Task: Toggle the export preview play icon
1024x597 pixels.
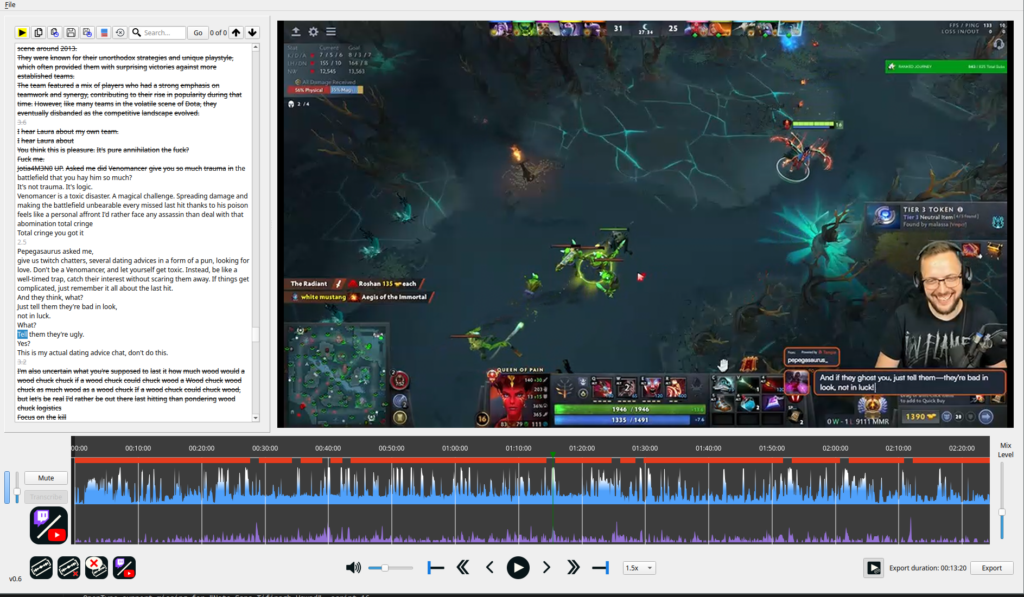Action: pyautogui.click(x=873, y=568)
